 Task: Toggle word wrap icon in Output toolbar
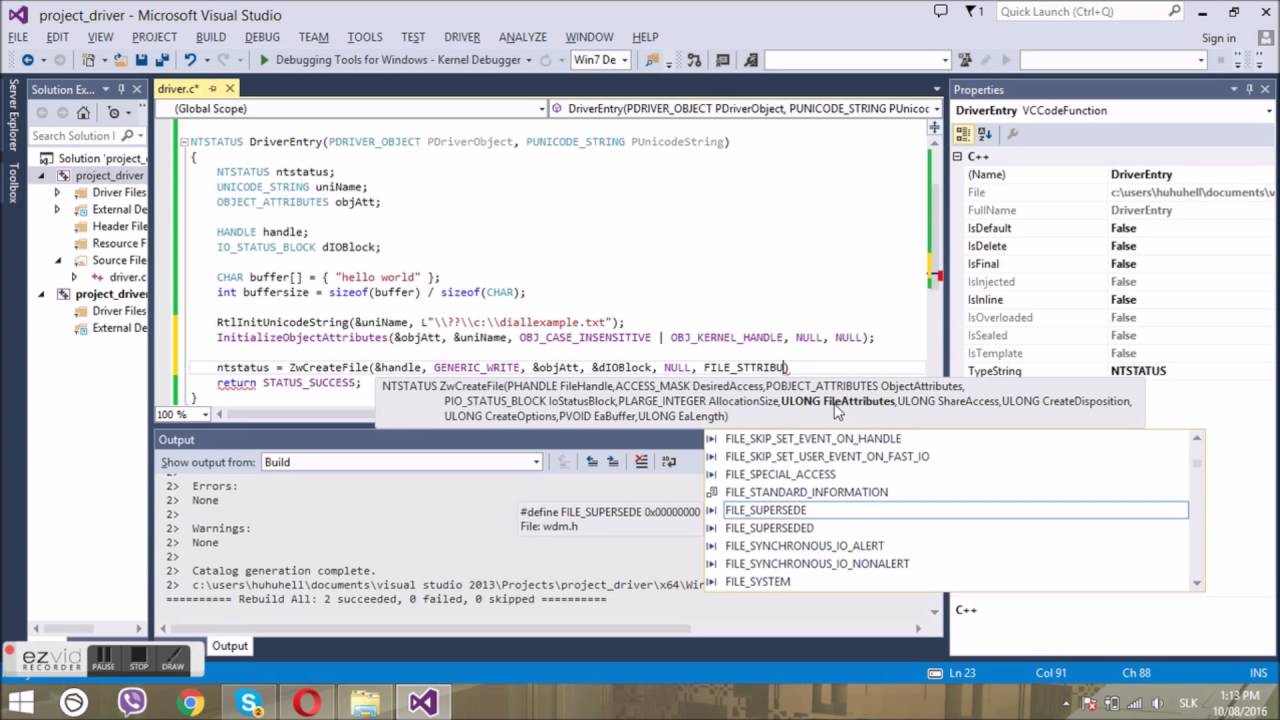tap(670, 462)
